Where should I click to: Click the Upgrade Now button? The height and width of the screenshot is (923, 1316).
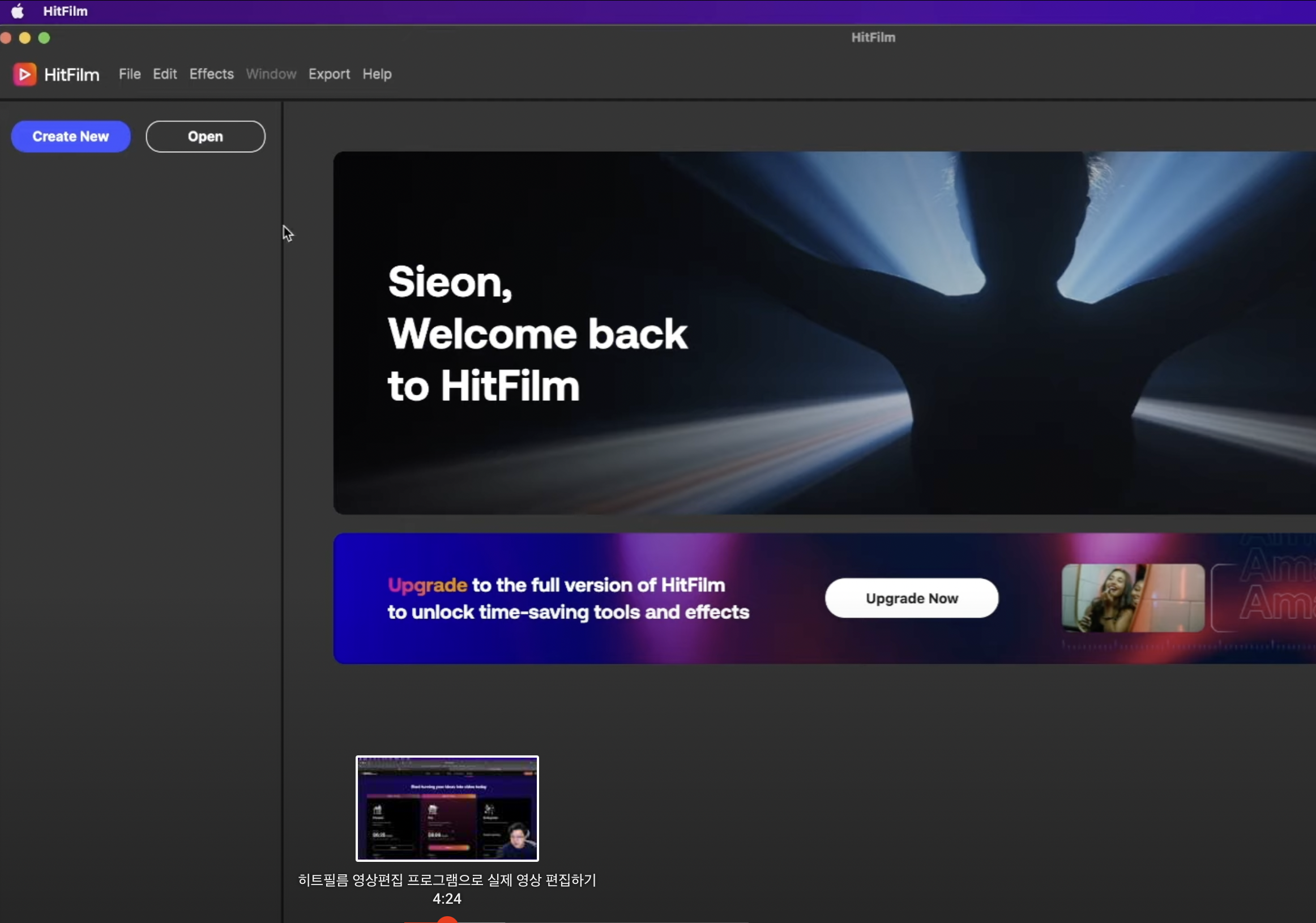pos(911,598)
